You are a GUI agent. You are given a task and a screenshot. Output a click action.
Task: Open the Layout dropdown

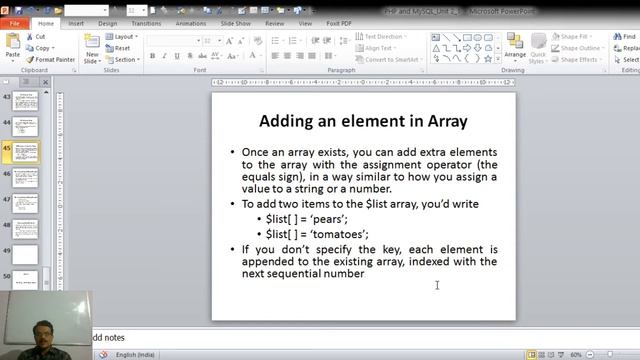(122, 37)
